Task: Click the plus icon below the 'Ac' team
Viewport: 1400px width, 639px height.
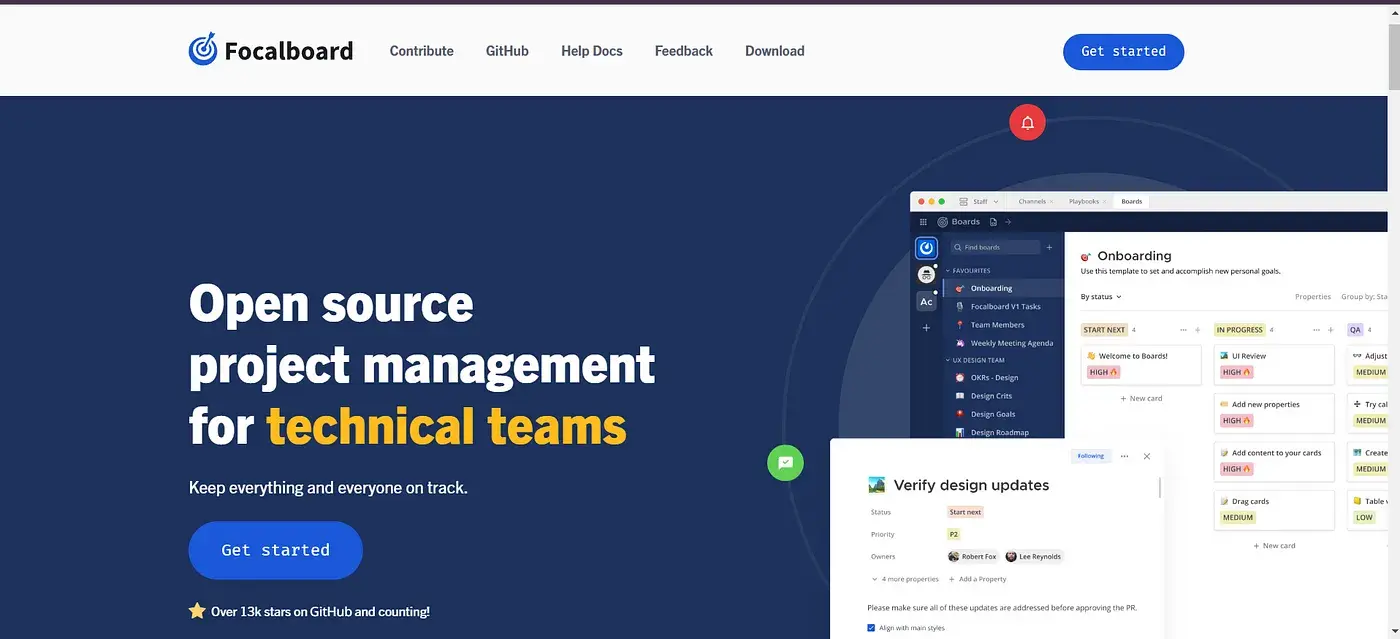Action: coord(926,328)
